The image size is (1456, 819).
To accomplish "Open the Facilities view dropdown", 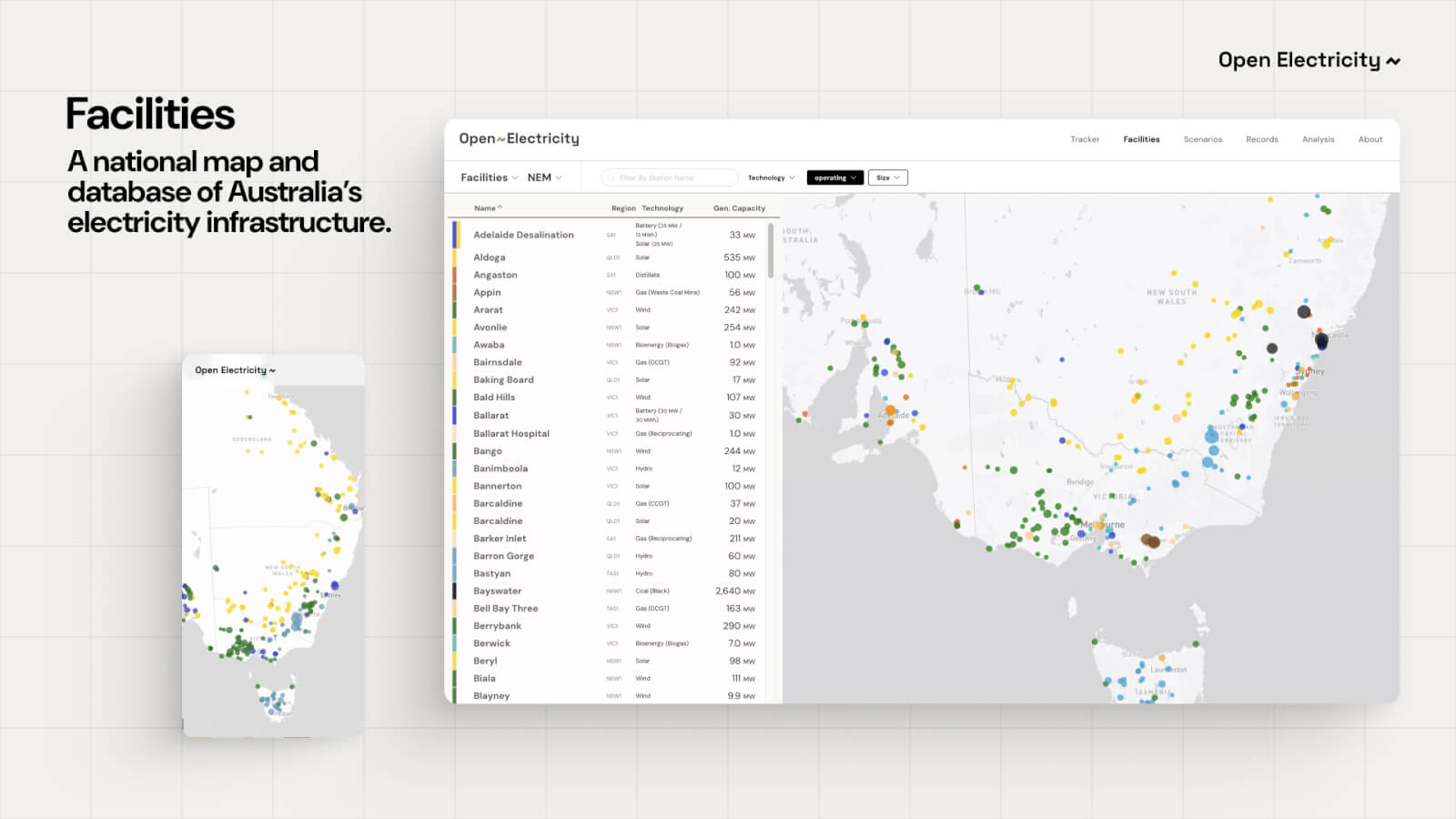I will click(x=489, y=177).
